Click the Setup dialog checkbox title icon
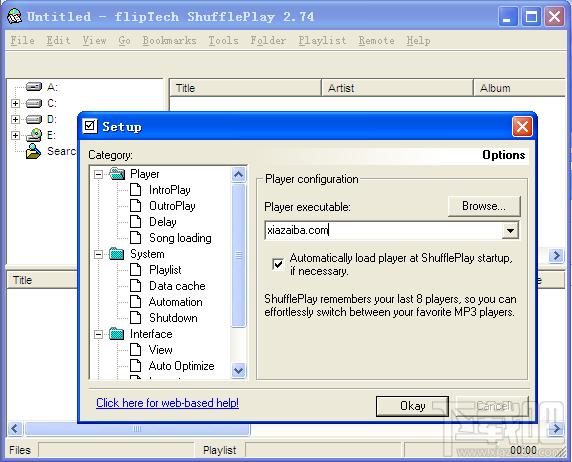572x462 pixels. [x=89, y=126]
